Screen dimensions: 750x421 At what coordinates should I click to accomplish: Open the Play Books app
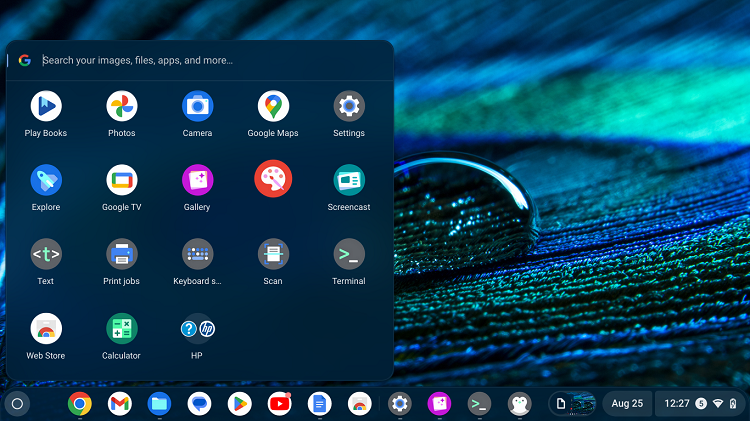coord(46,106)
